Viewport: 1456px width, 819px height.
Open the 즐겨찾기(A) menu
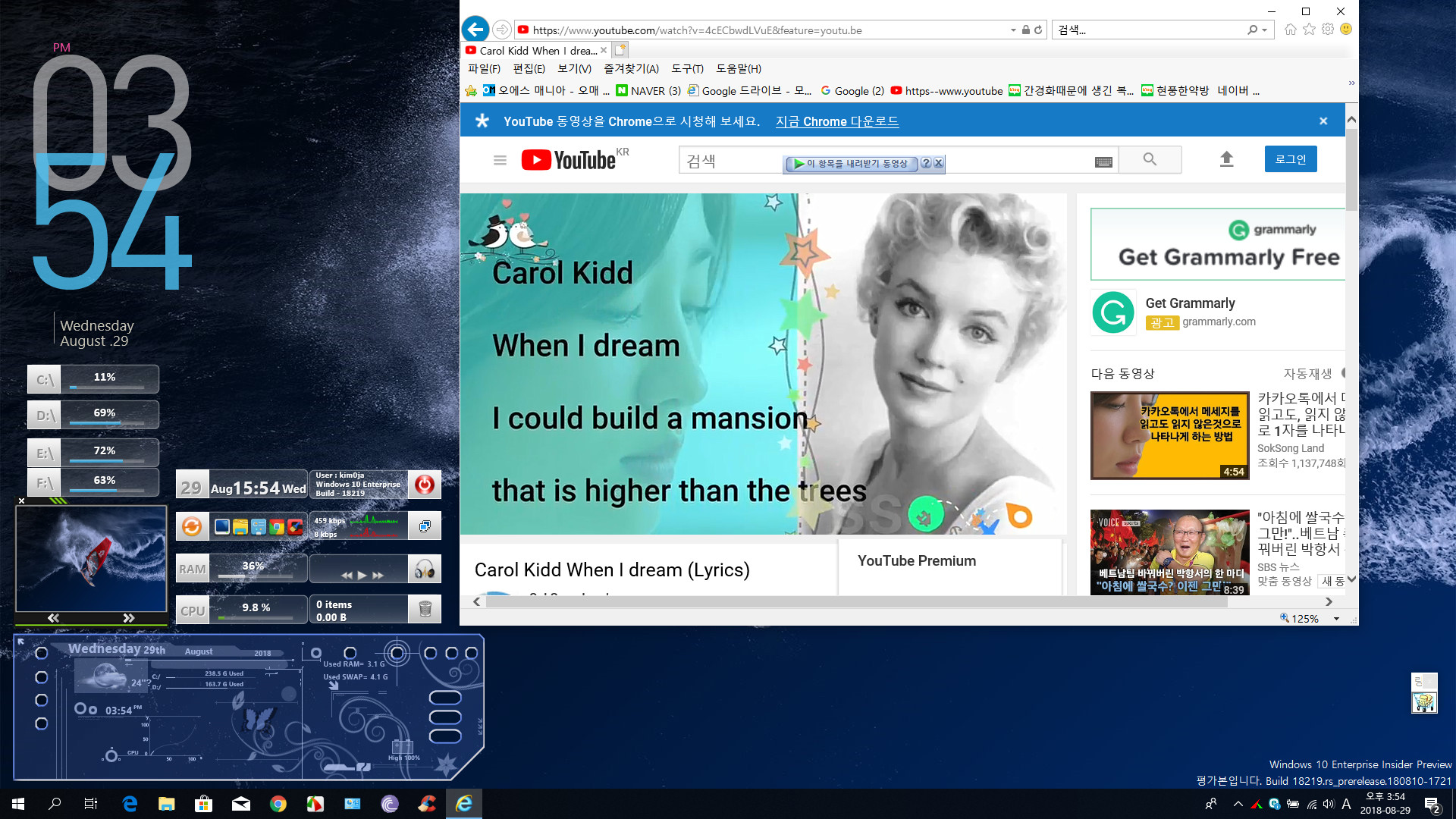pos(631,69)
